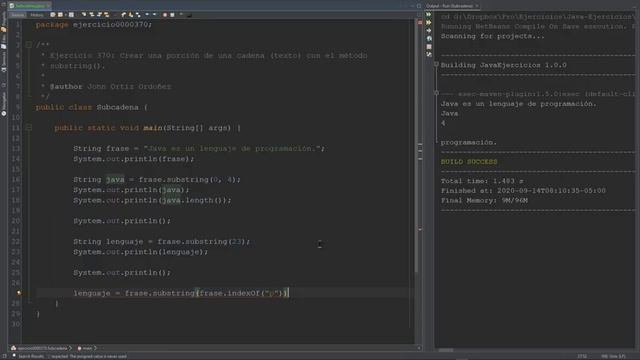Click the 'Finished at' timestamp line in Output
This screenshot has width=640, height=360.
click(x=523, y=191)
